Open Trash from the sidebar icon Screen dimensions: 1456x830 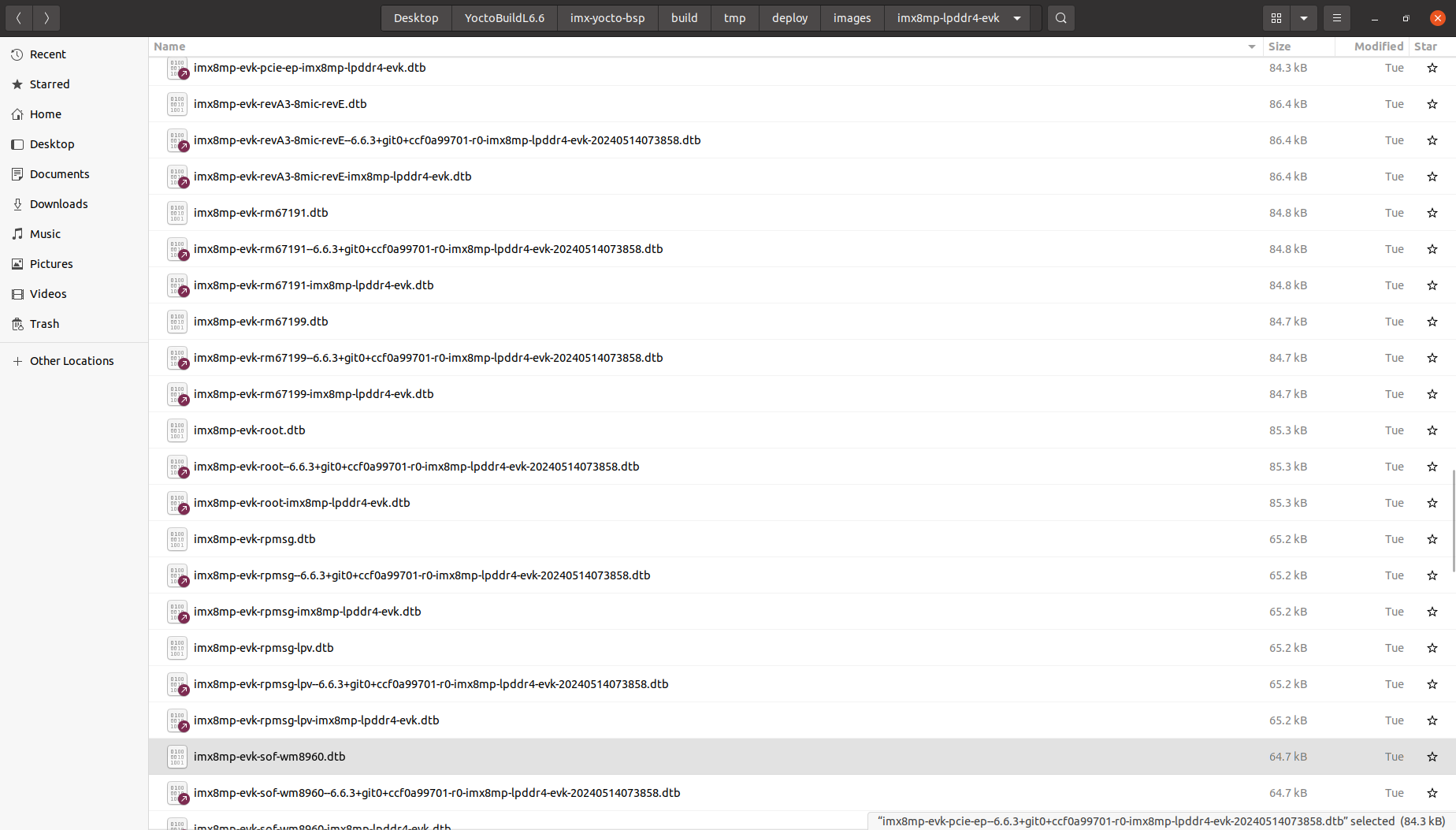[x=17, y=323]
